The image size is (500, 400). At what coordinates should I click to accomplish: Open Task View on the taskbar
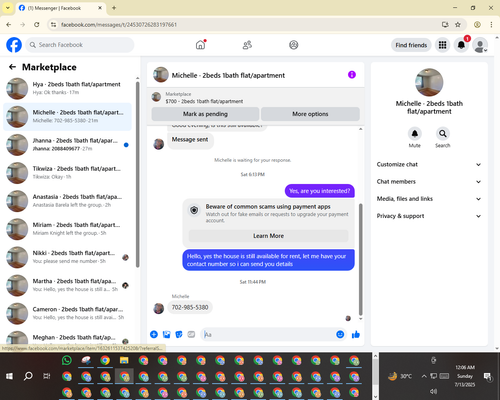(47, 376)
